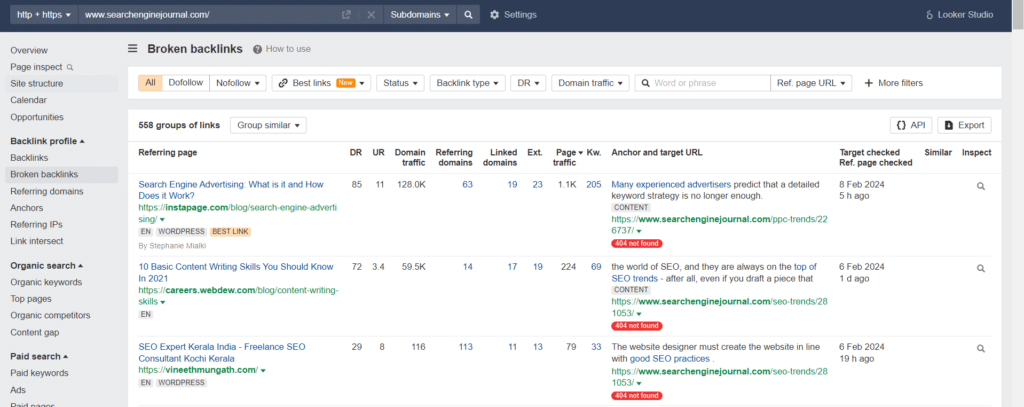Open Site structure in the sidebar
The height and width of the screenshot is (407, 1024).
[x=37, y=84]
